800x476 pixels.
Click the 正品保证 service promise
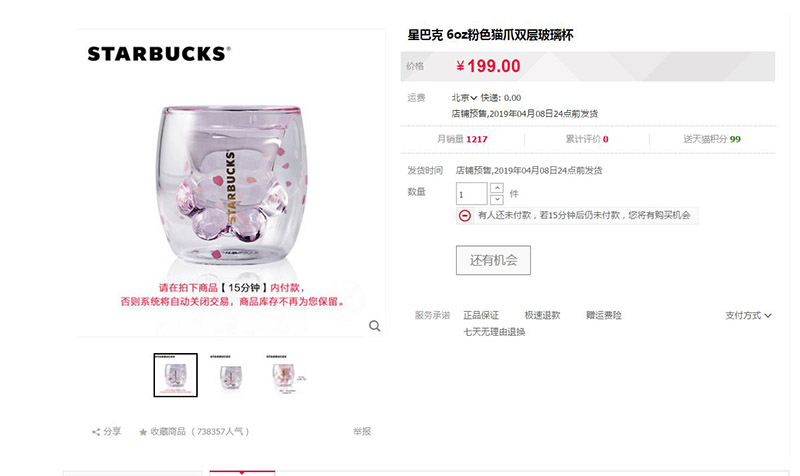point(481,315)
